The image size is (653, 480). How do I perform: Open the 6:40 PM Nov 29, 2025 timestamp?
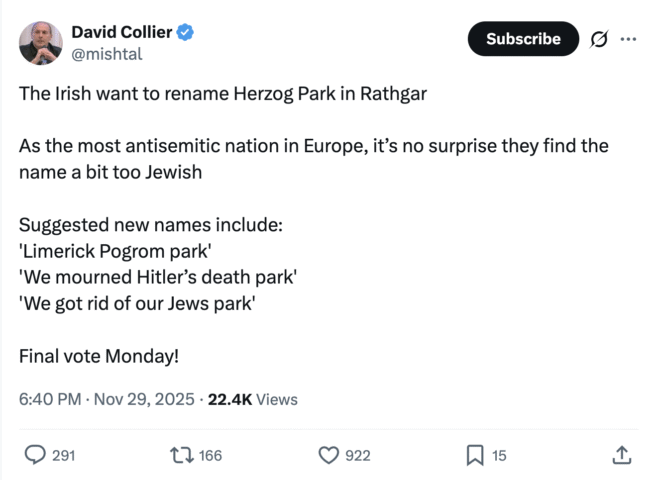(108, 399)
